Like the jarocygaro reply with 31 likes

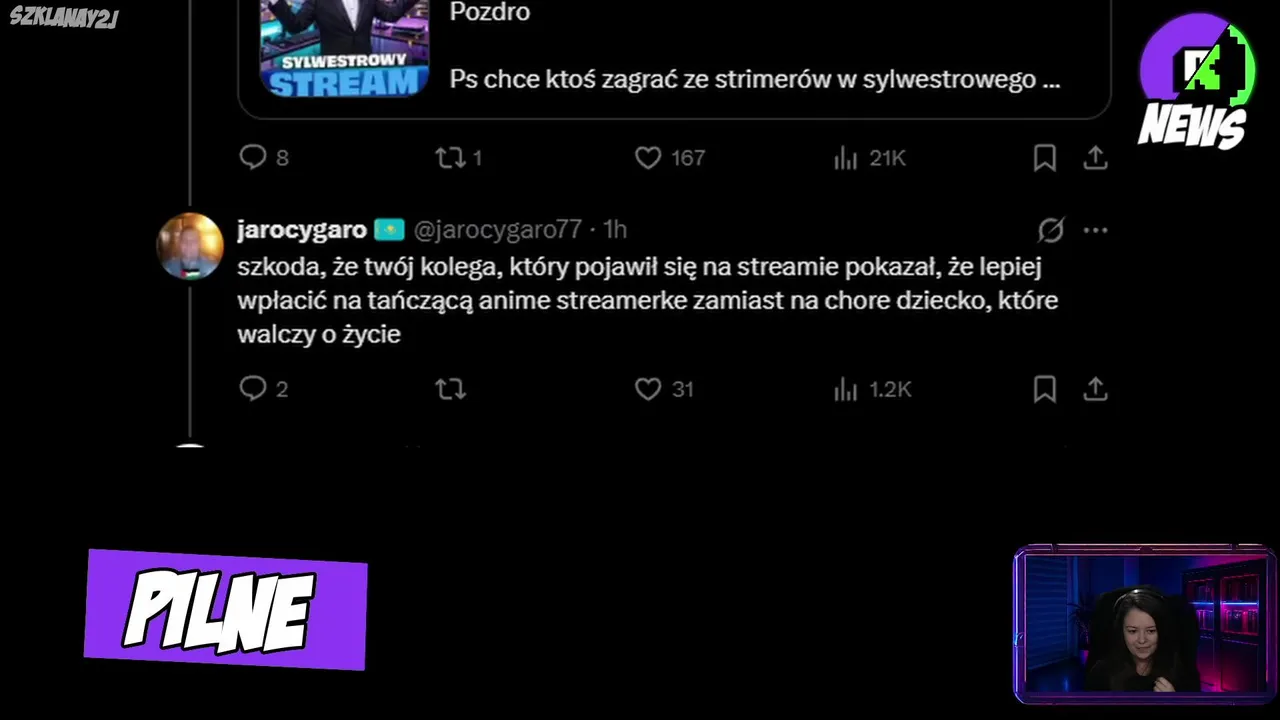coord(664,388)
